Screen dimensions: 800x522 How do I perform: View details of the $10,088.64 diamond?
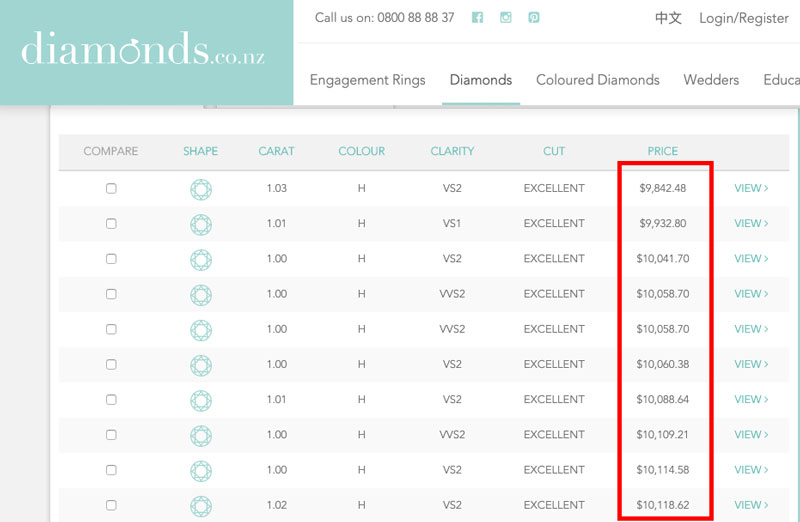click(751, 399)
